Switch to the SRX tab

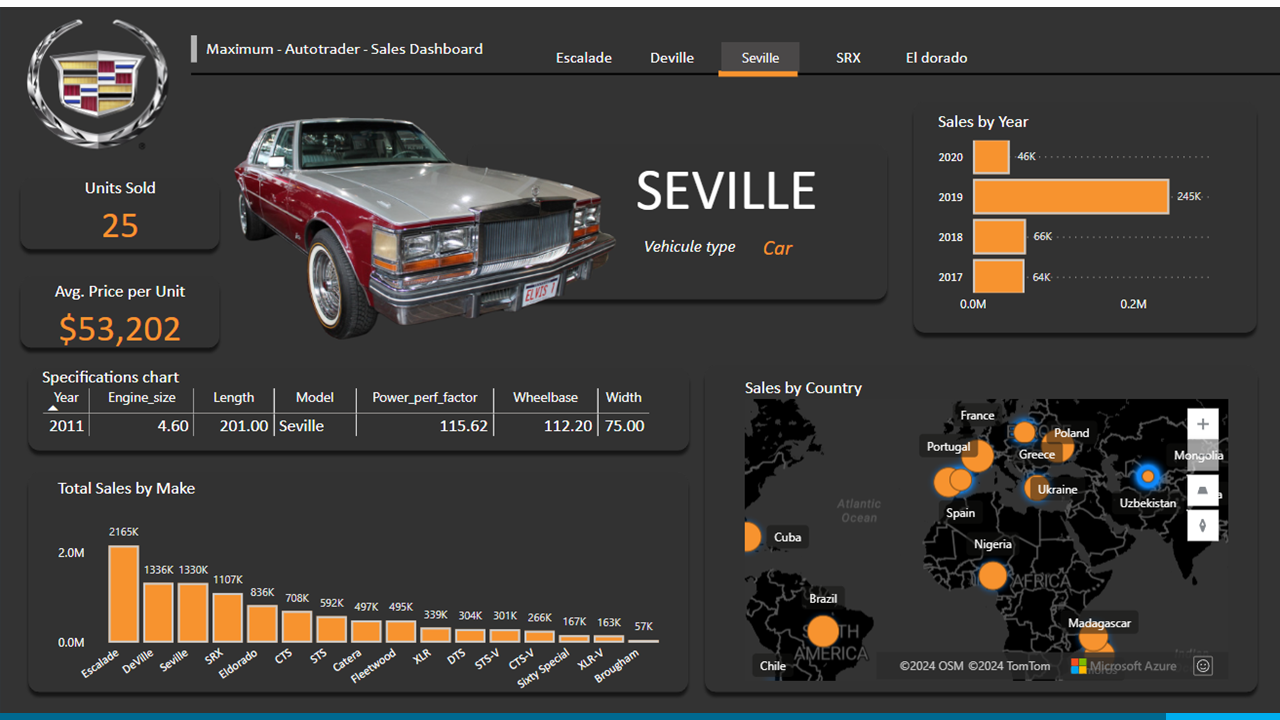(x=848, y=58)
